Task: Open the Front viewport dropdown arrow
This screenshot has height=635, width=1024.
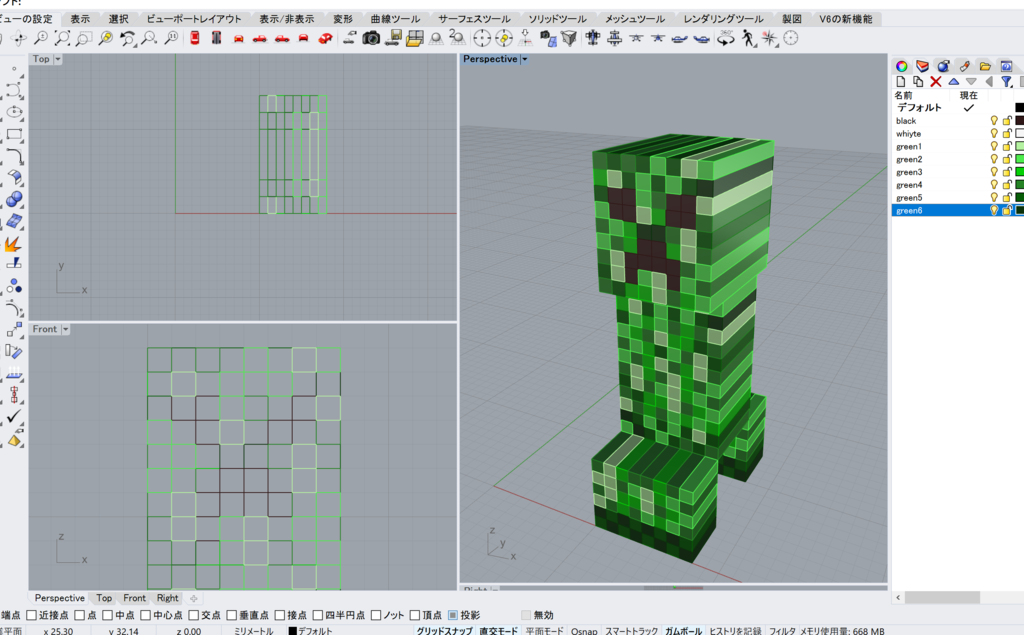Action: (65, 329)
